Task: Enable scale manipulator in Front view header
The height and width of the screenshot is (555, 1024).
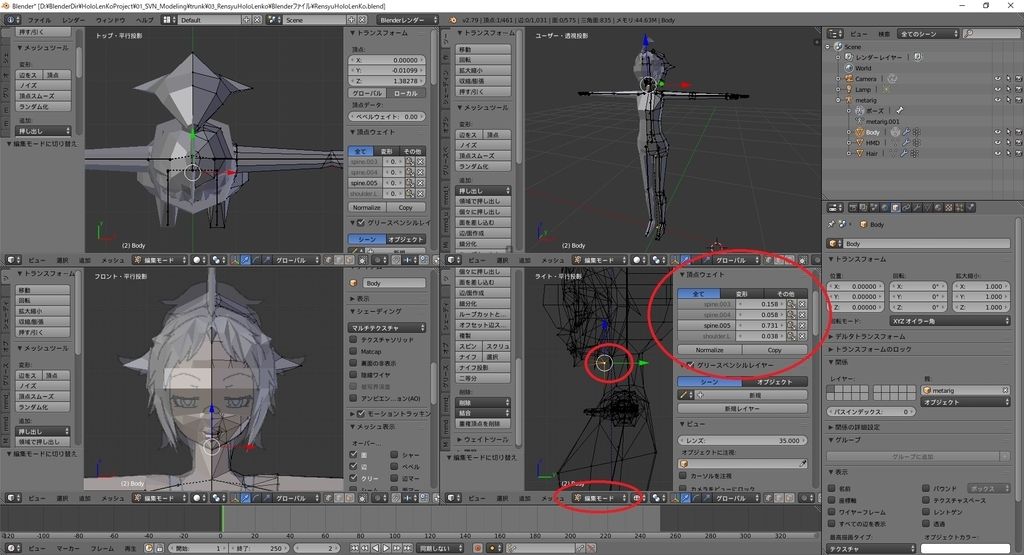Action: point(266,498)
